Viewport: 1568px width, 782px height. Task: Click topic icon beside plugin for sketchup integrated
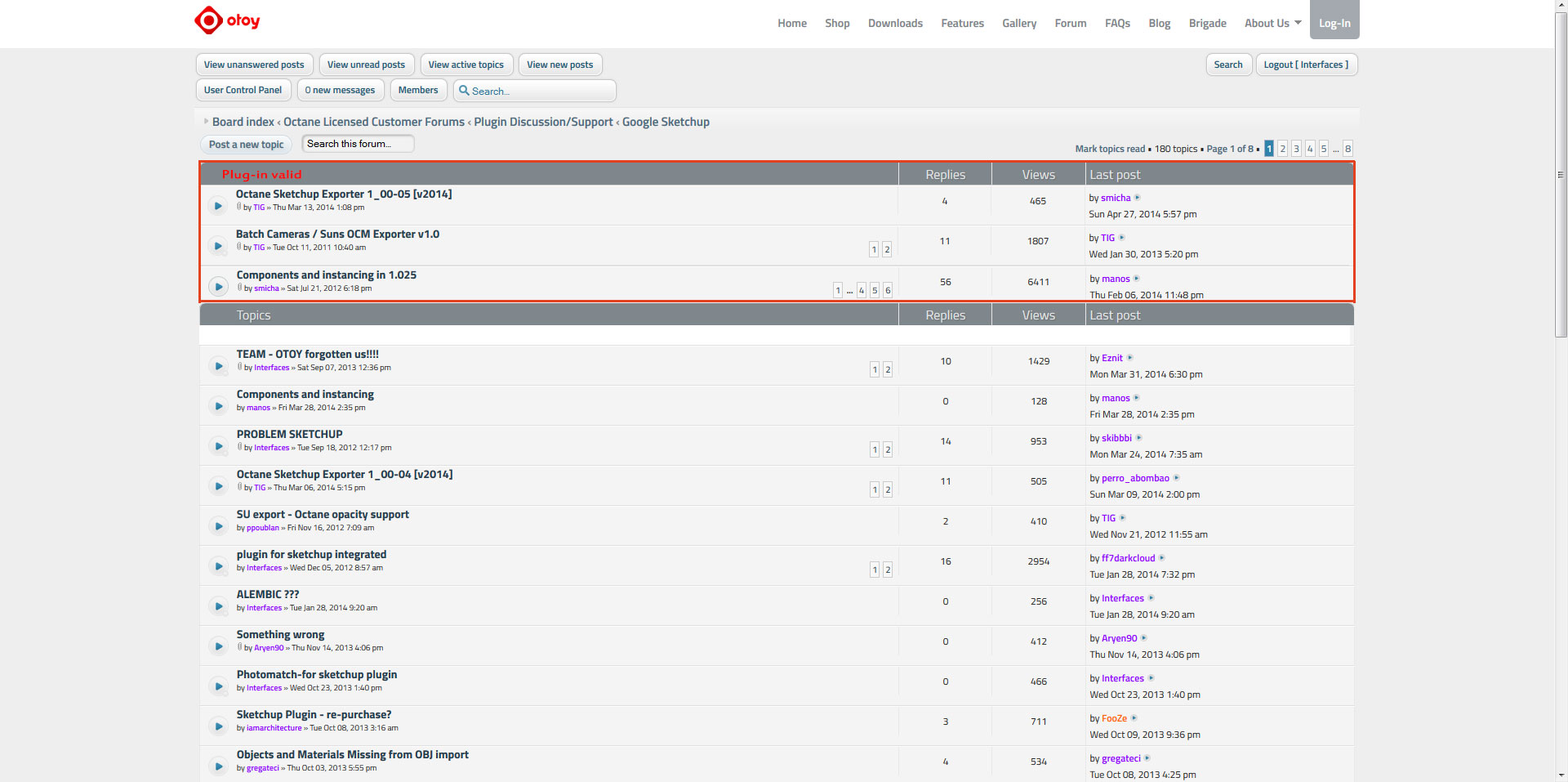[x=218, y=566]
